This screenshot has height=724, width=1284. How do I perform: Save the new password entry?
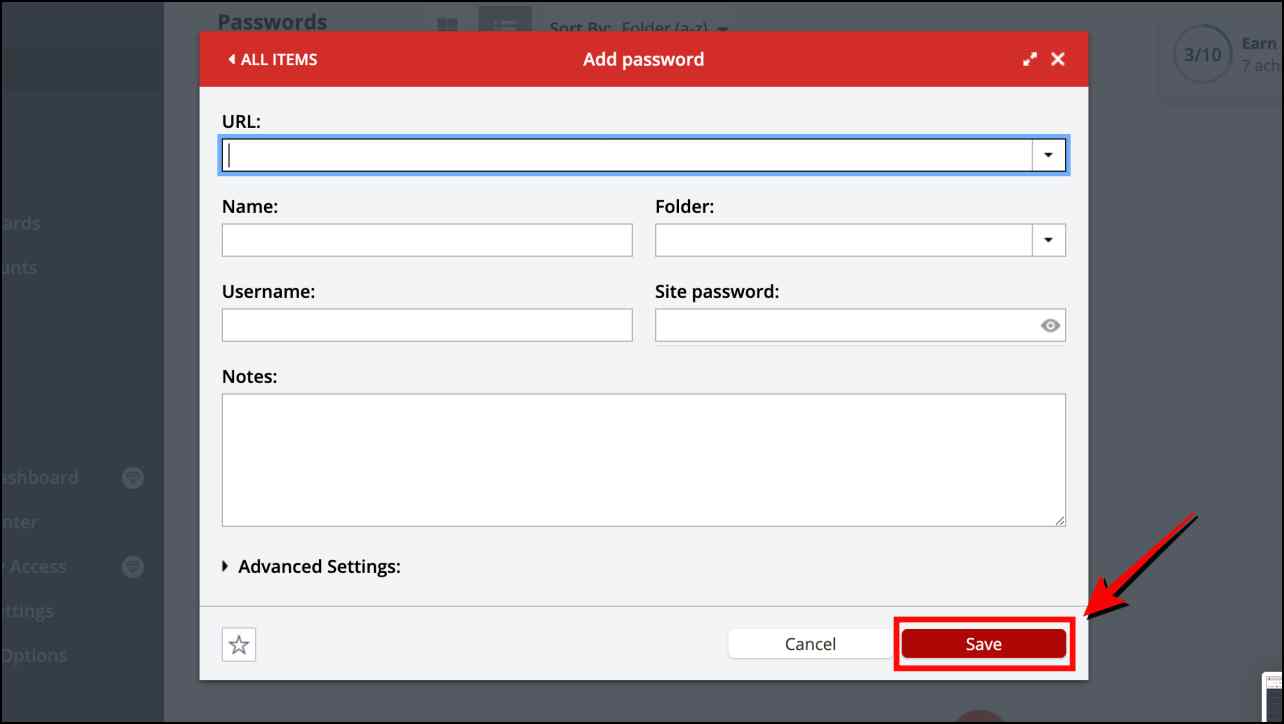tap(983, 644)
